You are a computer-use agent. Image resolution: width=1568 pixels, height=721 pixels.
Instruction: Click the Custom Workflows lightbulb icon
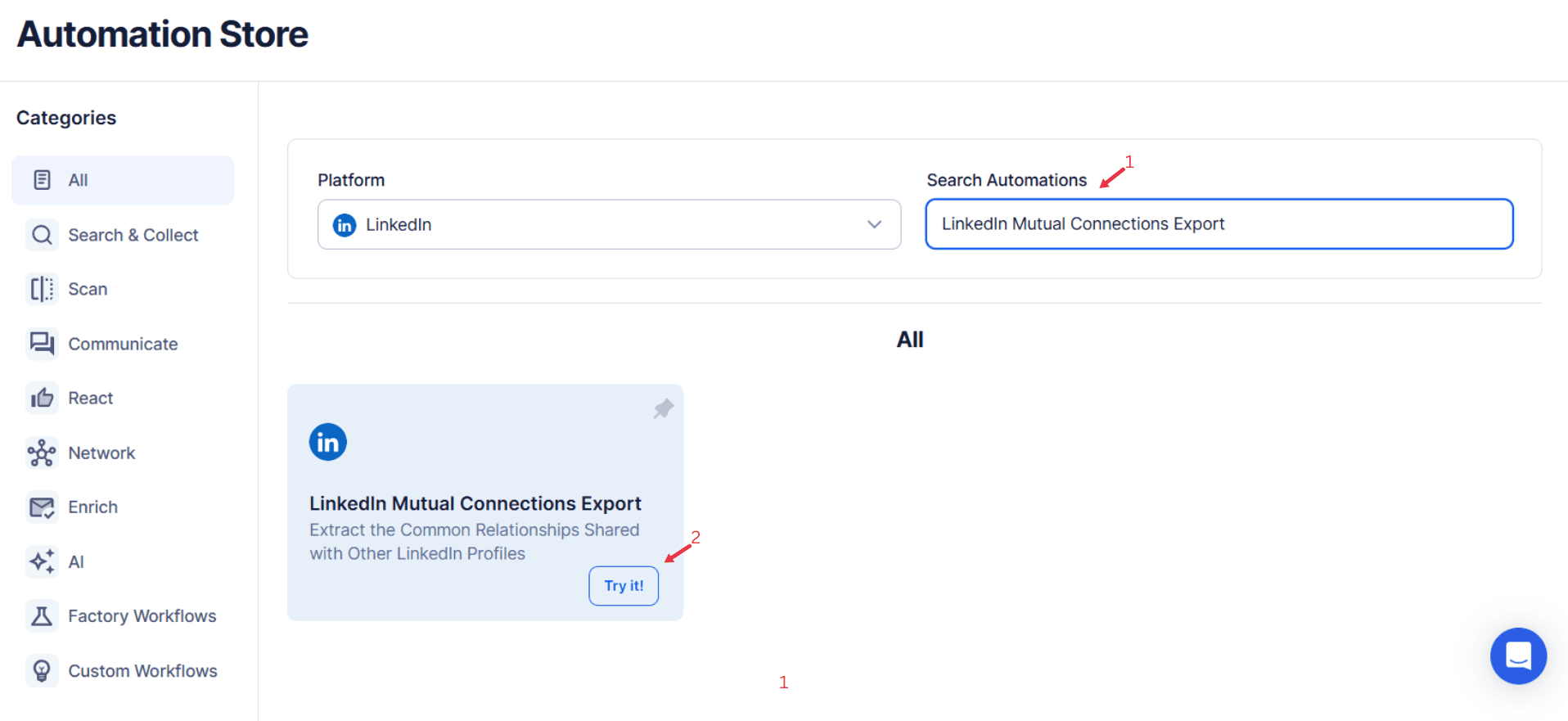point(42,670)
